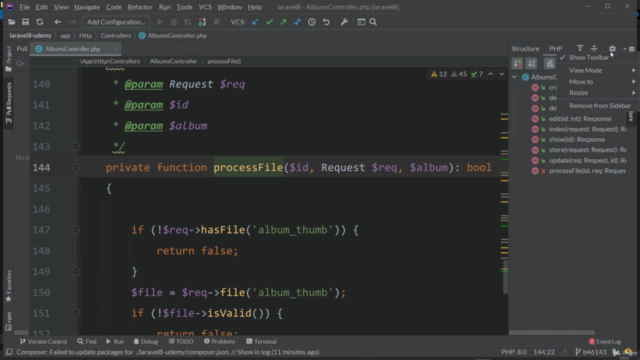Expand the View Mode submenu
Image resolution: width=640 pixels, height=360 pixels.
pyautogui.click(x=596, y=70)
